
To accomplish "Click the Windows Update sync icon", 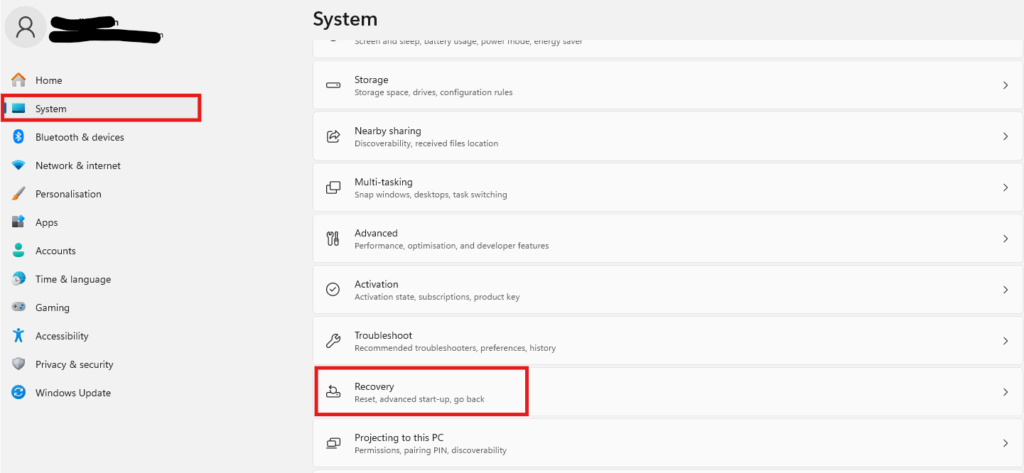I will [18, 393].
